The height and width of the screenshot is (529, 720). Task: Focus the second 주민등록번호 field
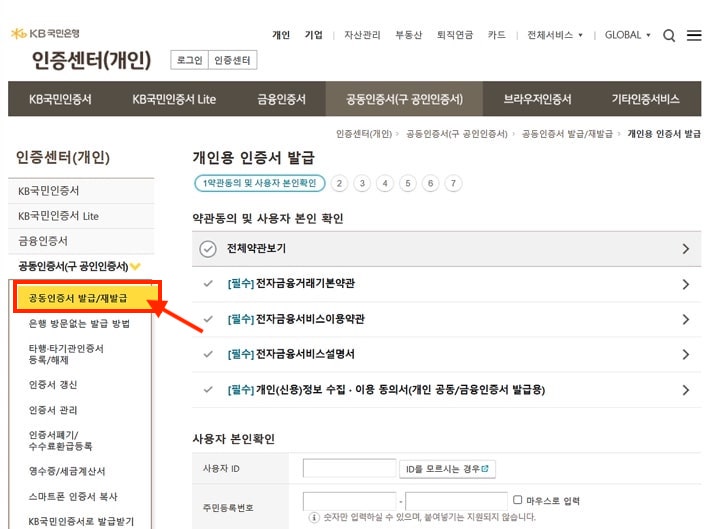click(x=456, y=501)
